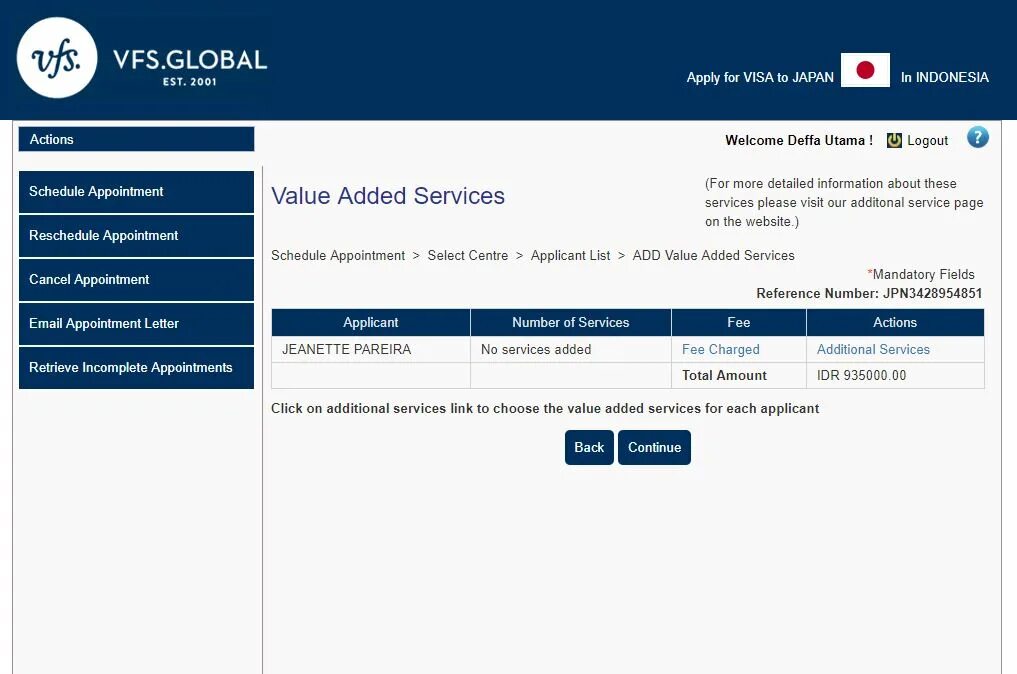Click the Japan flag icon
Image resolution: width=1017 pixels, height=674 pixels.
click(865, 69)
